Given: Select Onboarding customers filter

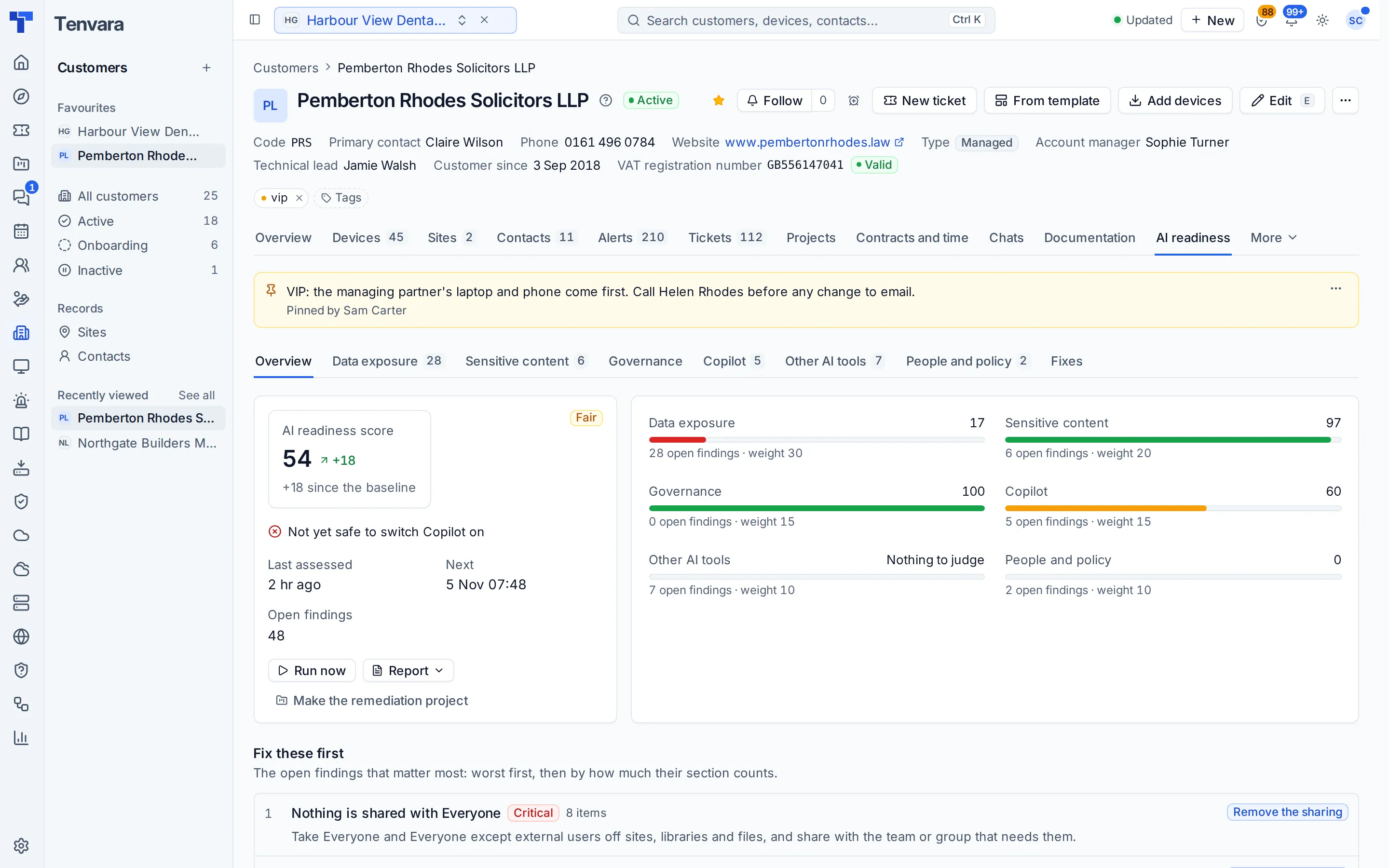Looking at the screenshot, I should click(x=138, y=245).
